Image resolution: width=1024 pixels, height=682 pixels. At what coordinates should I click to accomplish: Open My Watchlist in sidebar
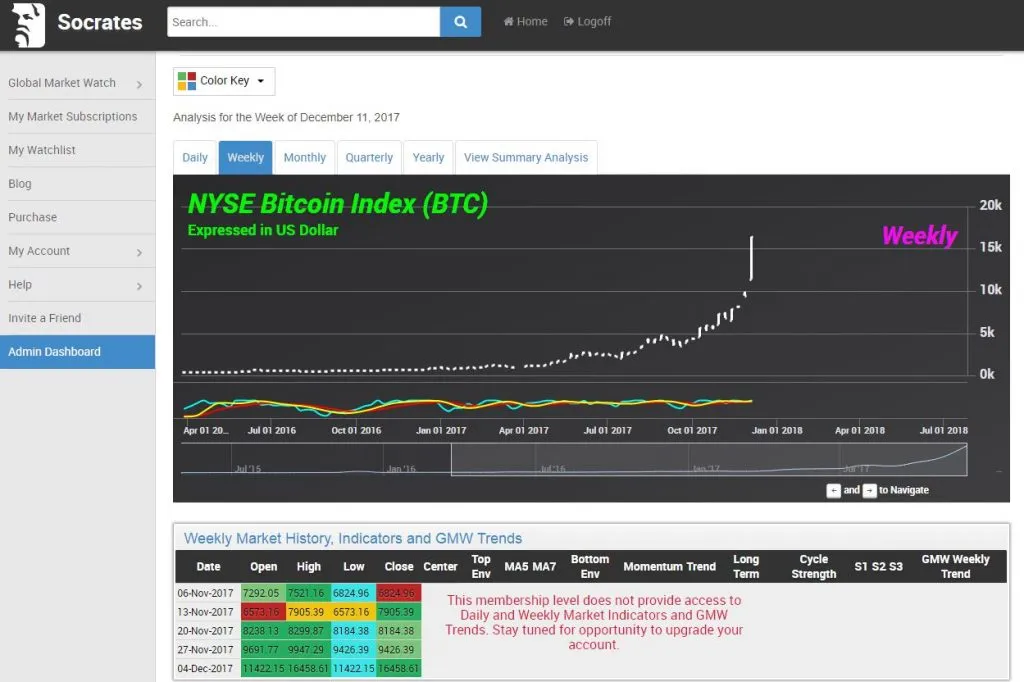42,150
